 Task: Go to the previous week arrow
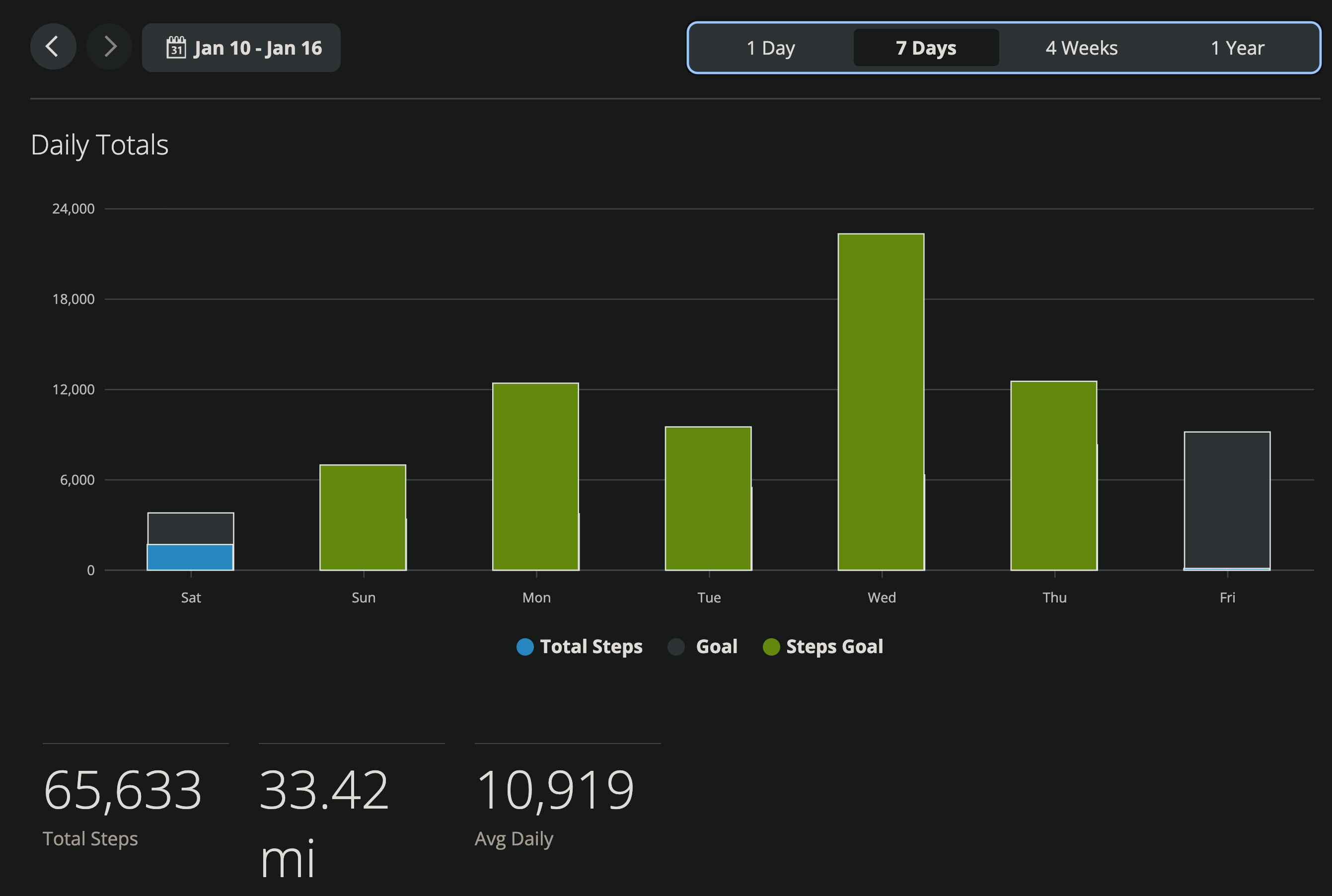53,47
